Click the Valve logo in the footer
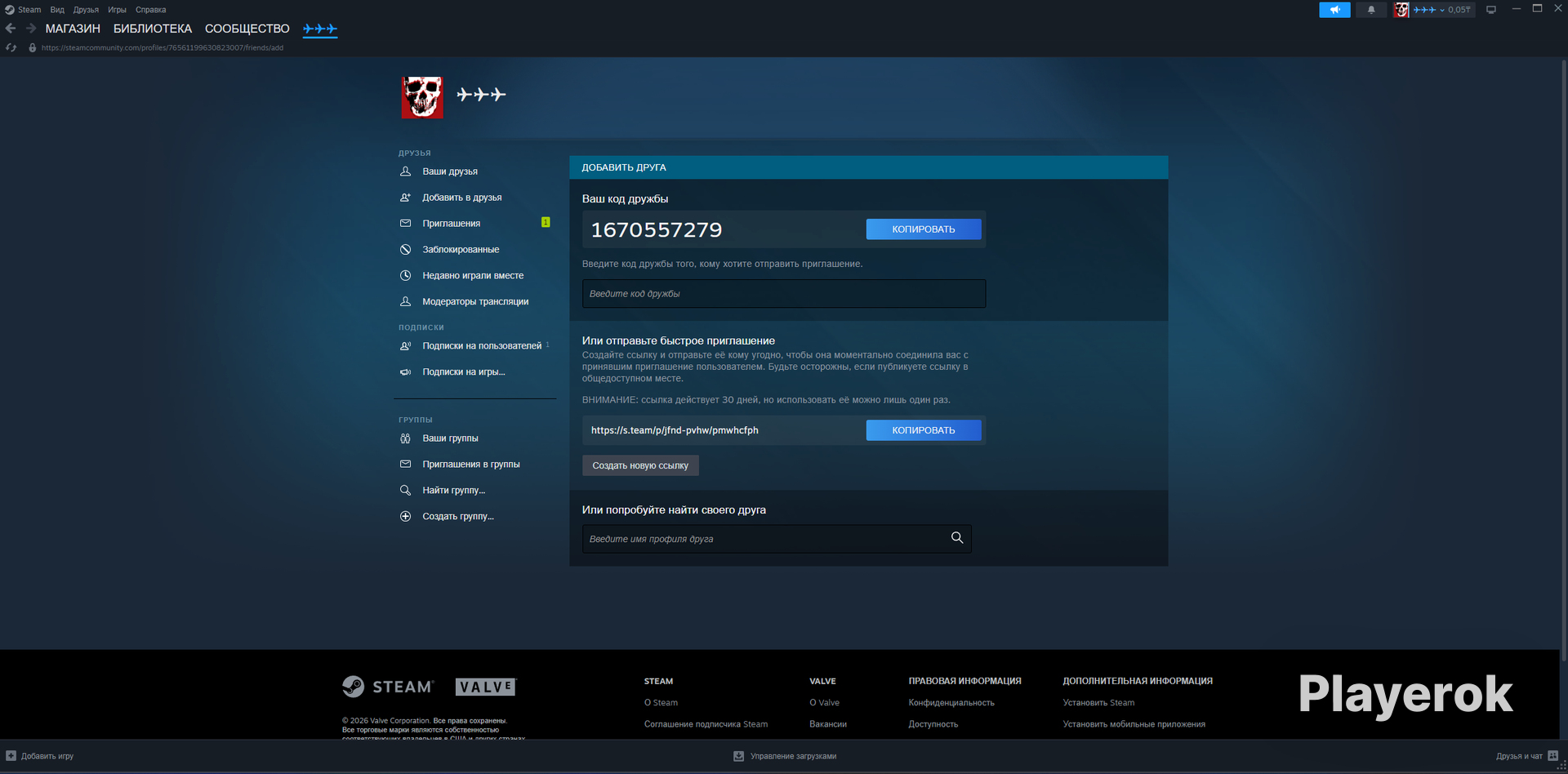 pos(486,687)
